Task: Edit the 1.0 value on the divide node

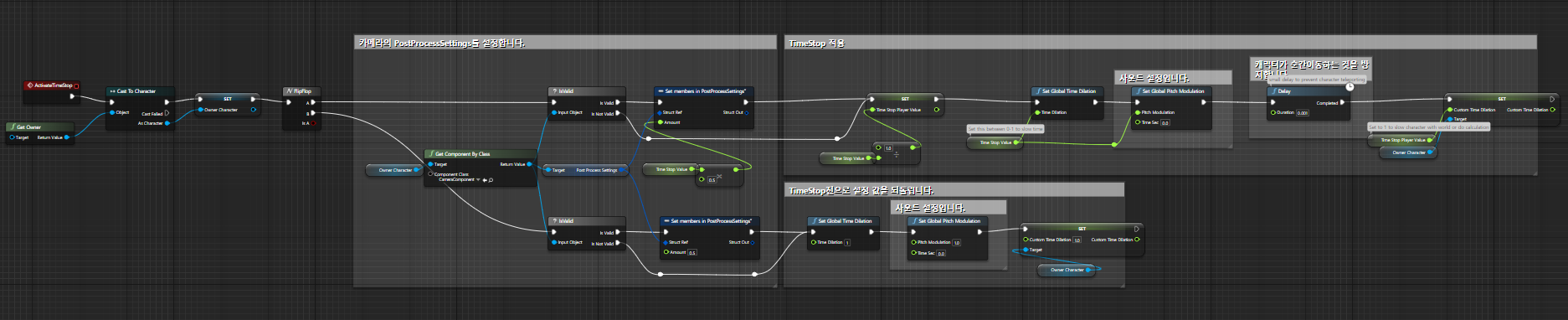Action: coord(888,148)
